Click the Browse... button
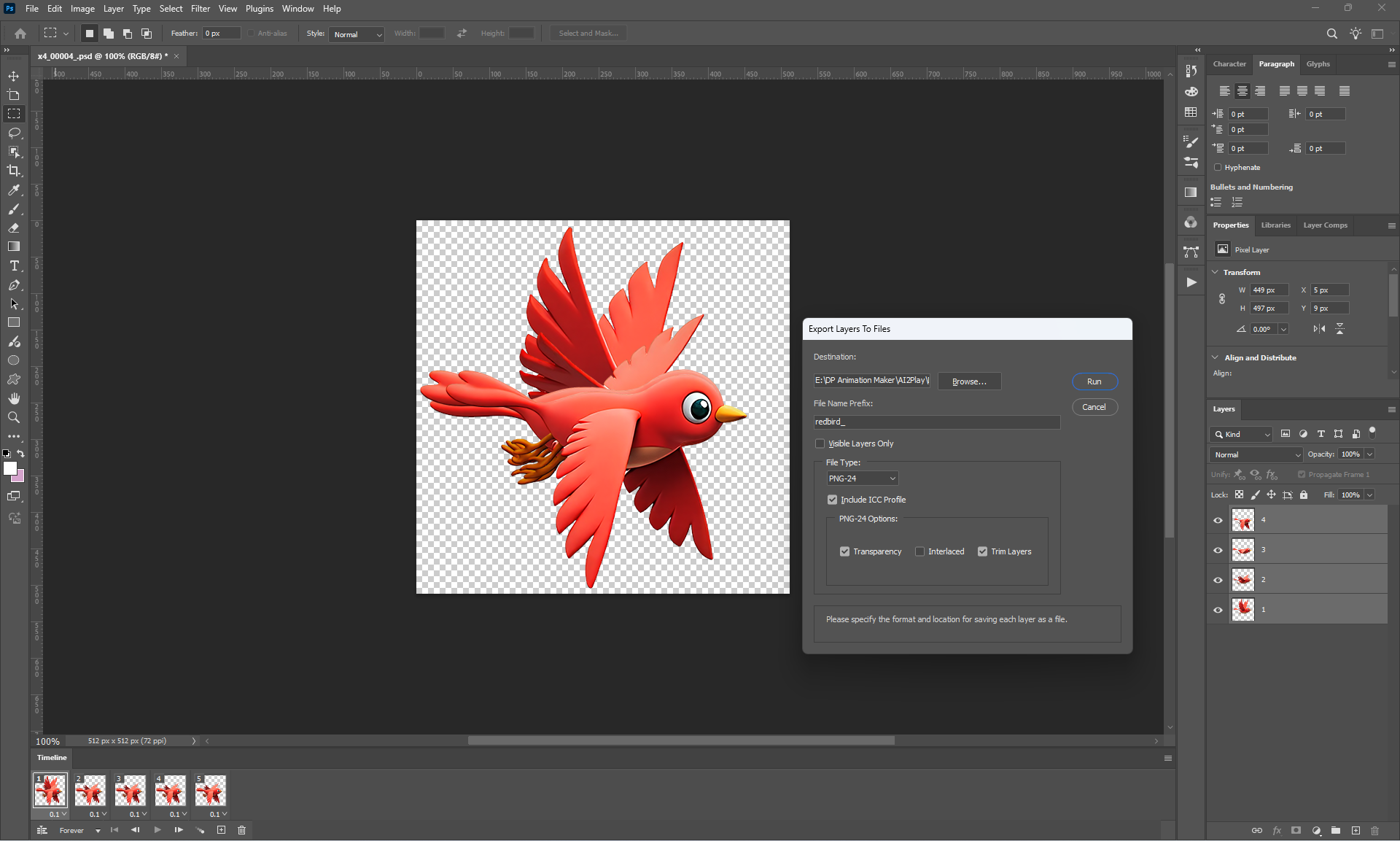 (969, 381)
